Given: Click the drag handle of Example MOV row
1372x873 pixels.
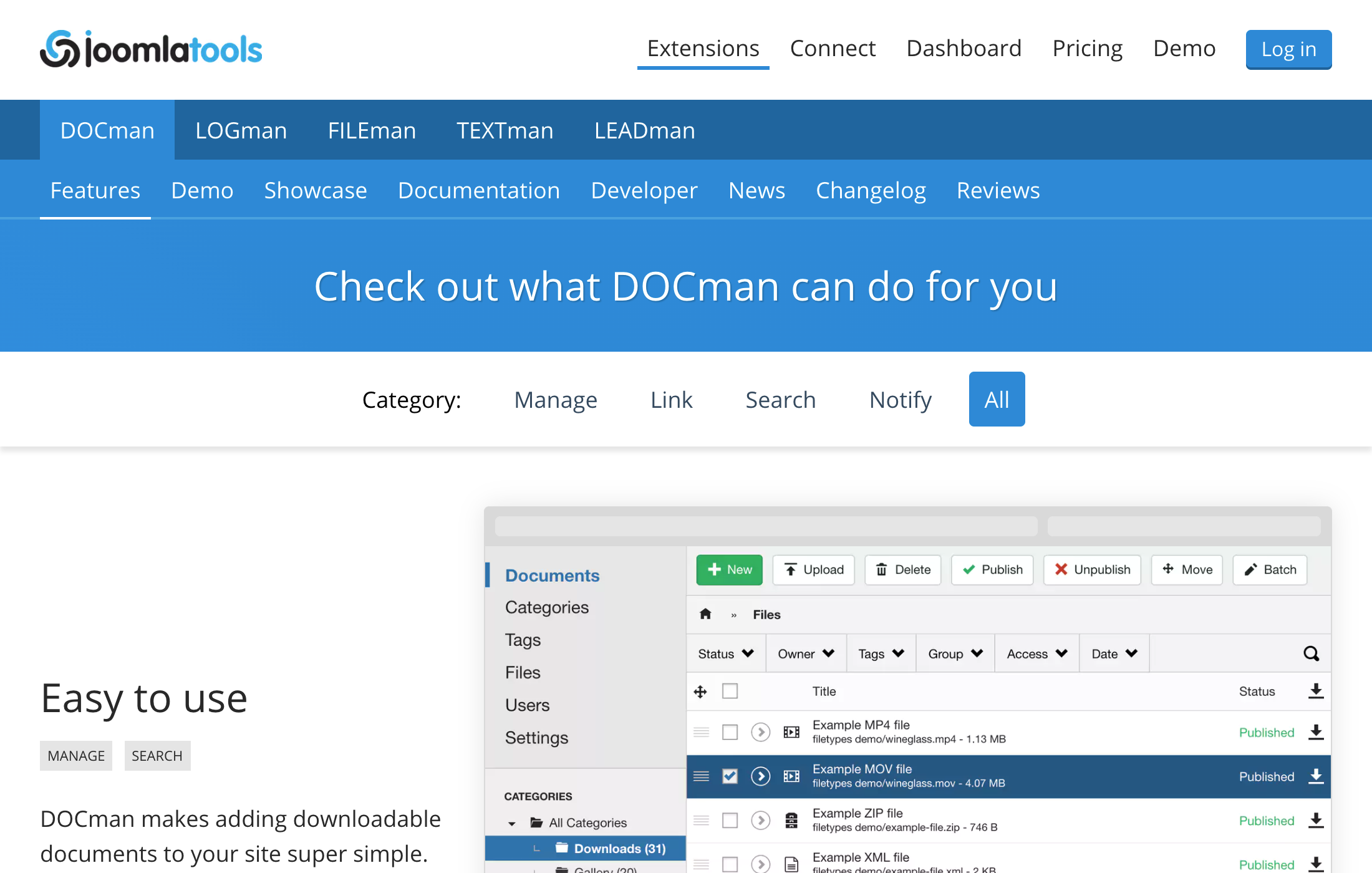Looking at the screenshot, I should tap(702, 776).
